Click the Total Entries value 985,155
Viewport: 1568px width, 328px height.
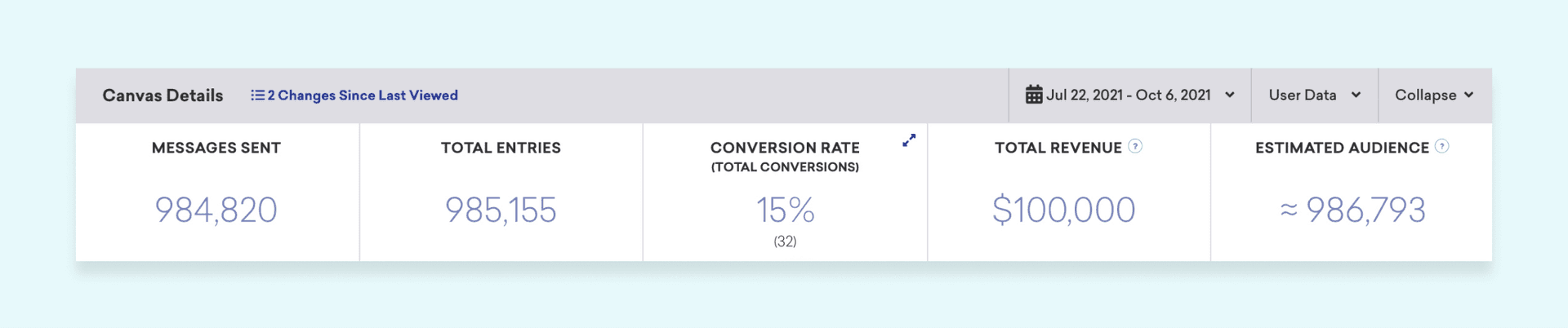click(x=501, y=211)
